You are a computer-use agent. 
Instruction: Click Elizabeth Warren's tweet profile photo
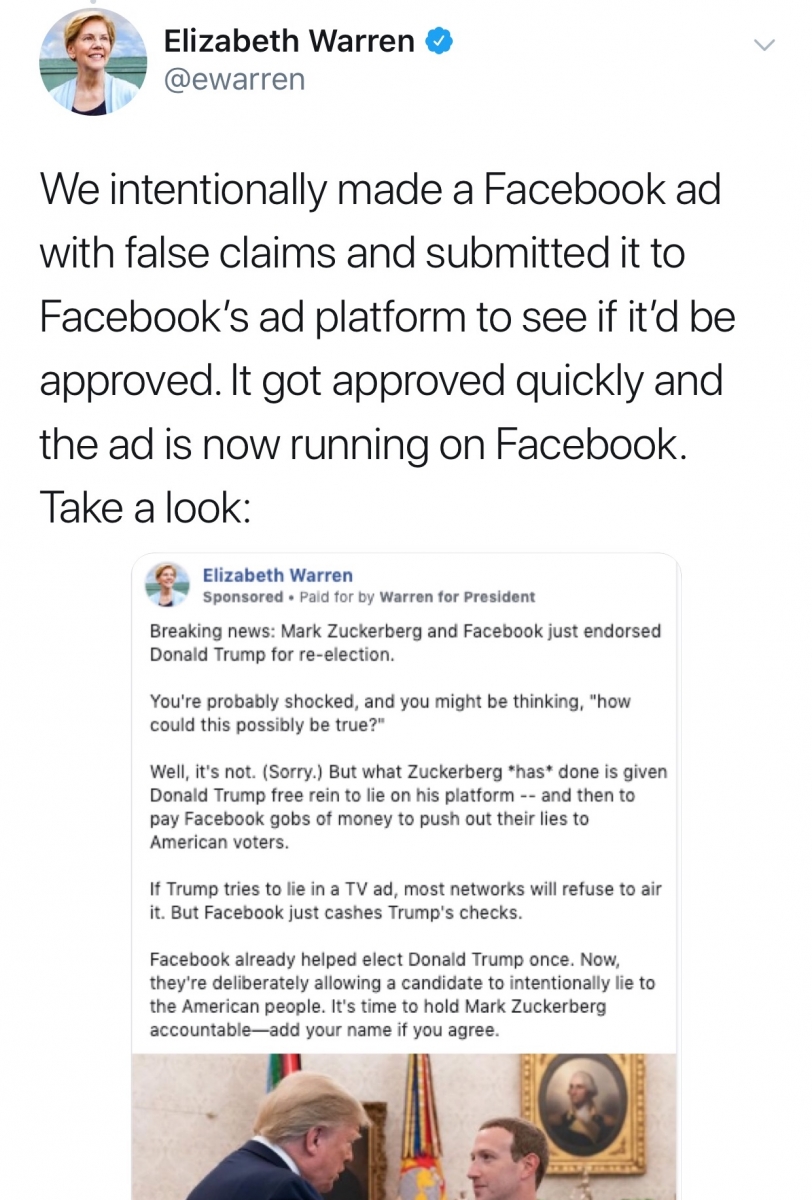(92, 62)
